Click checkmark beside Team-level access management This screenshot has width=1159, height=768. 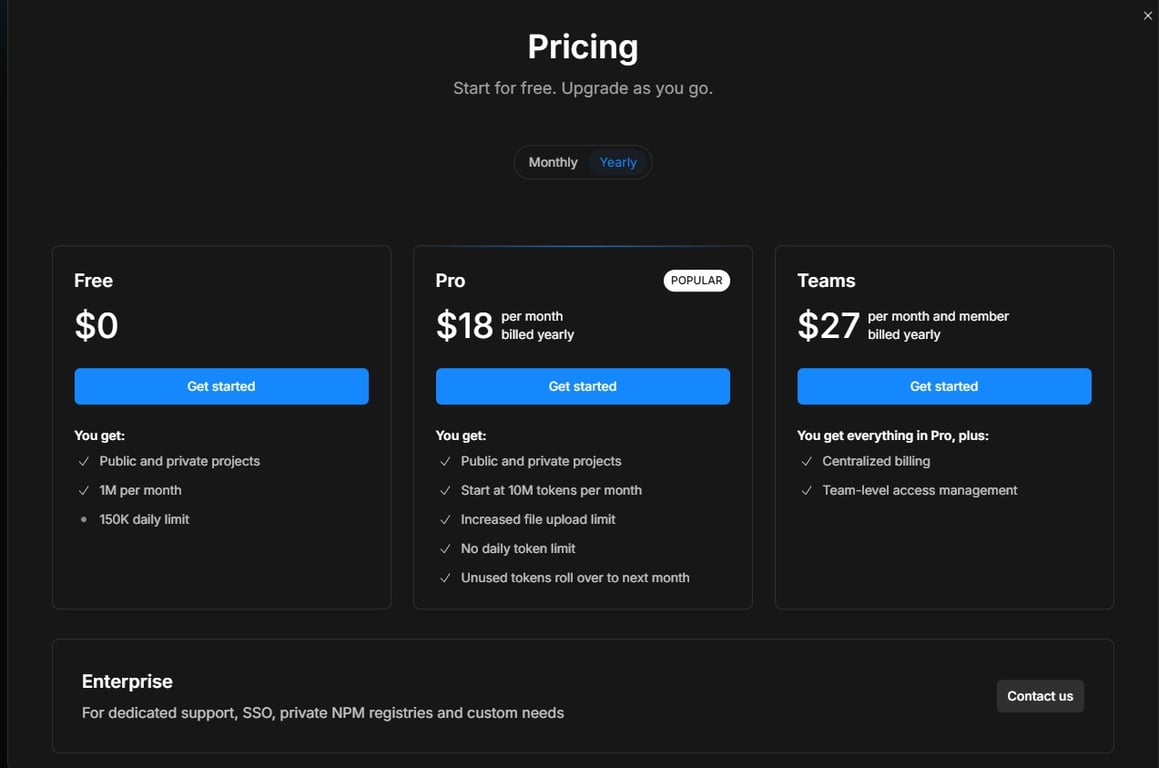point(806,491)
